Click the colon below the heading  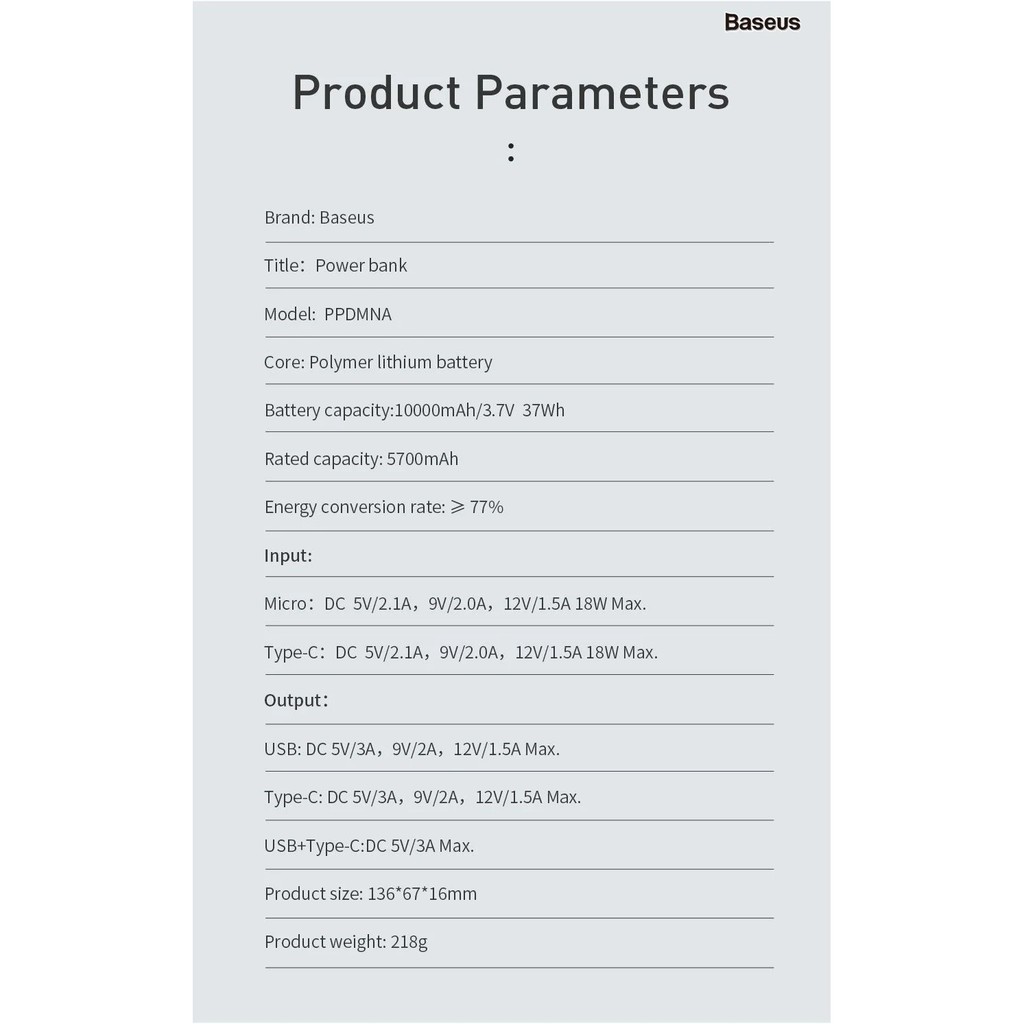pyautogui.click(x=511, y=153)
